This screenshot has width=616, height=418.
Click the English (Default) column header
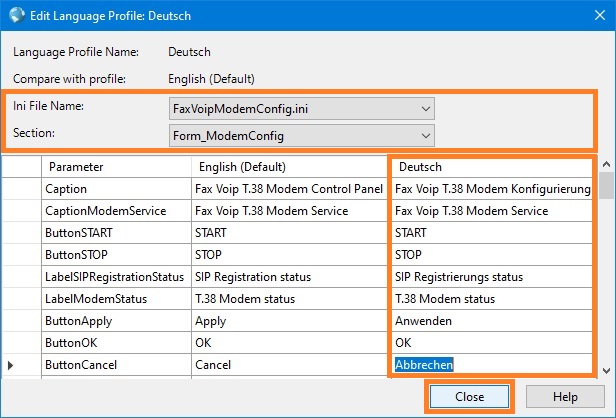click(289, 167)
